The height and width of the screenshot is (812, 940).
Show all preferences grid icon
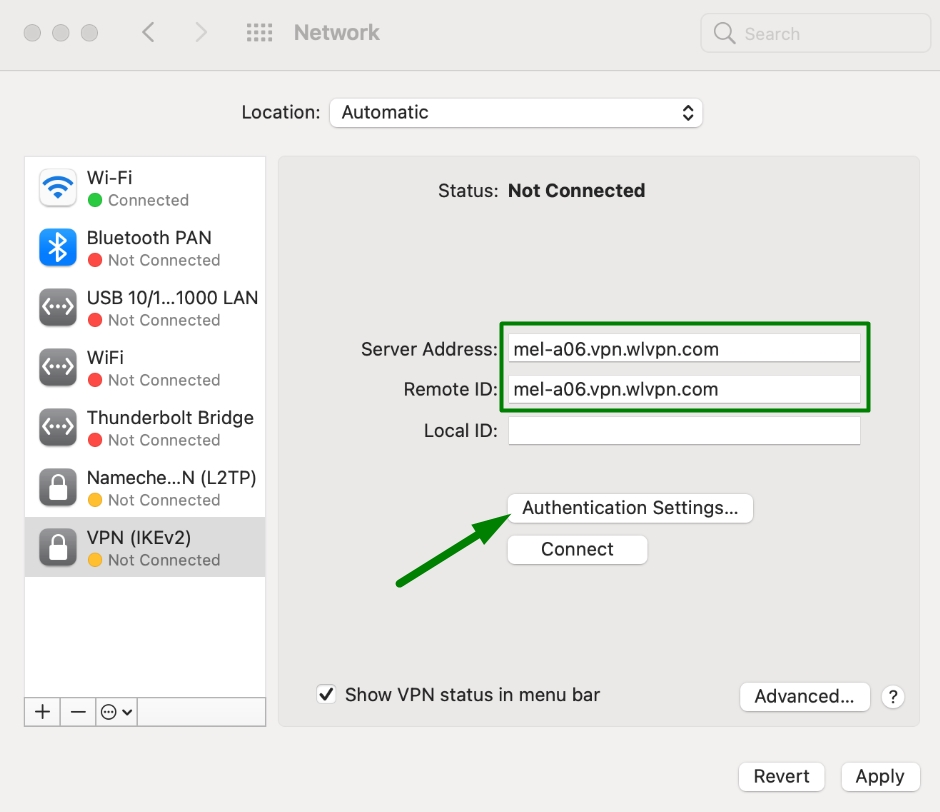pos(260,32)
